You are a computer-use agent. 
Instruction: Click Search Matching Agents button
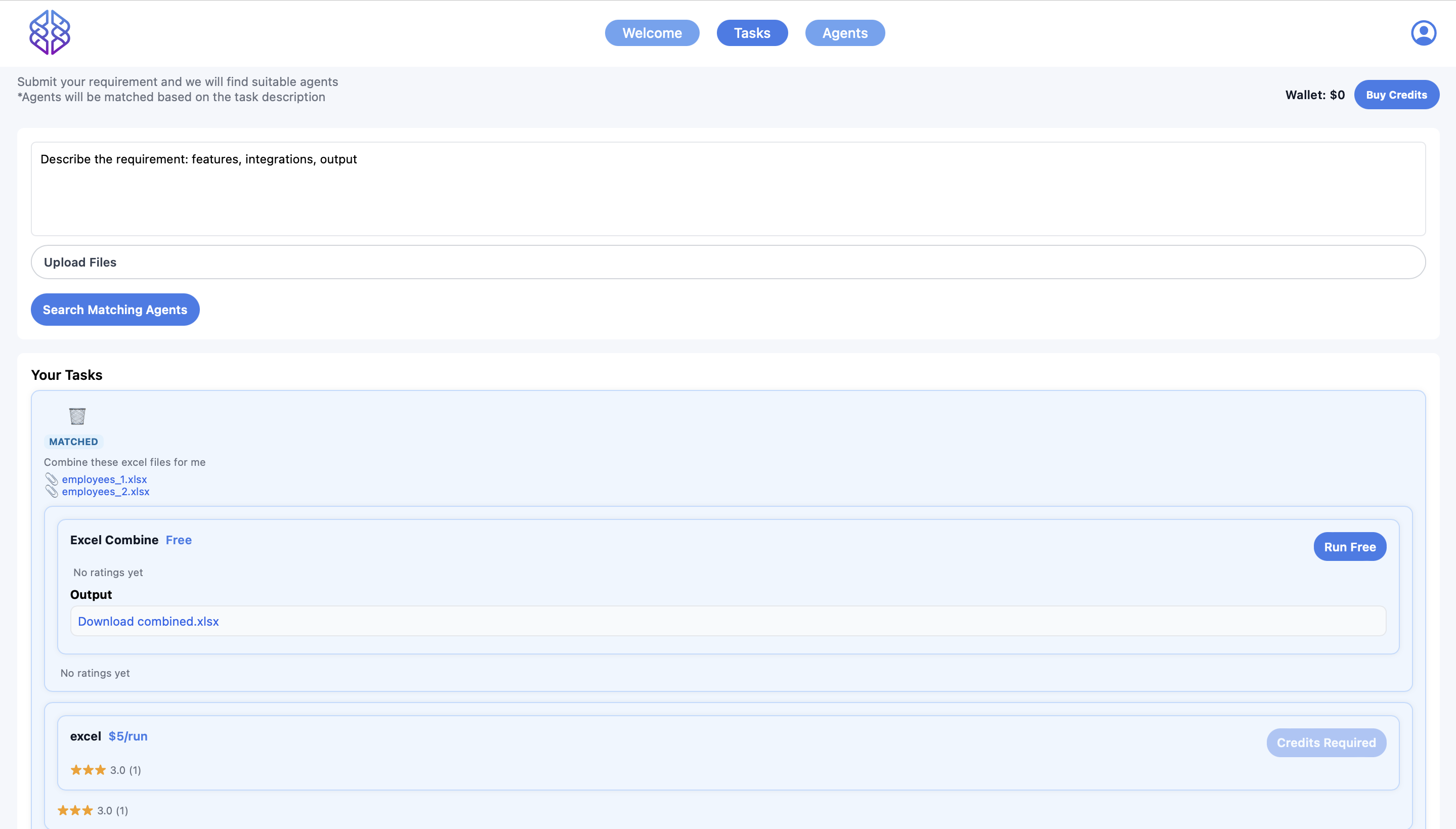pyautogui.click(x=115, y=310)
